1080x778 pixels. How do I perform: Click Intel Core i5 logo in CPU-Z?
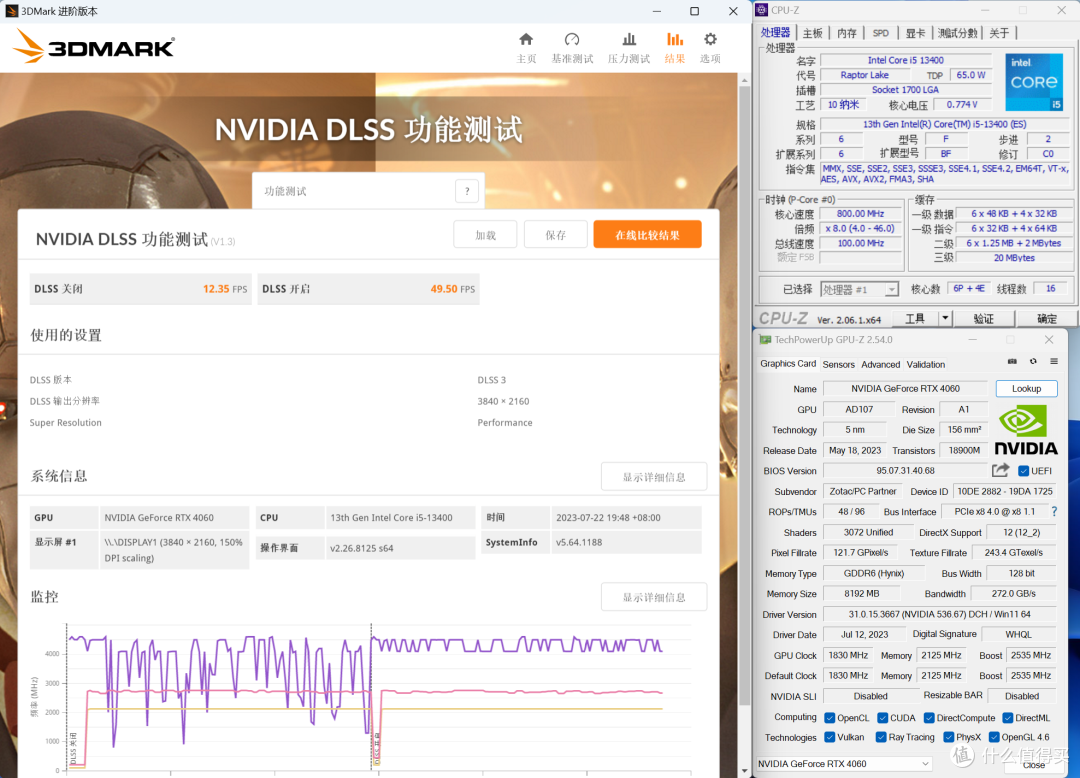(1034, 82)
